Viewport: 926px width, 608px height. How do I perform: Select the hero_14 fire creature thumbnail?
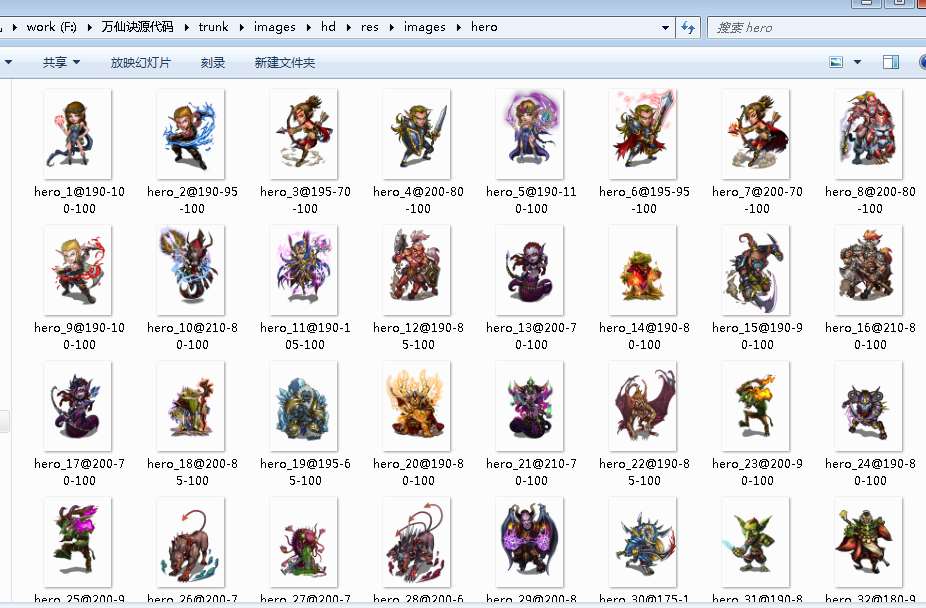click(643, 270)
